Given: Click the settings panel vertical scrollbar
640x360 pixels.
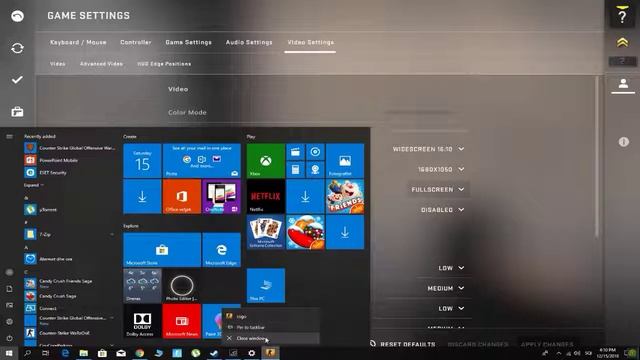Looking at the screenshot, I should pyautogui.click(x=596, y=157).
